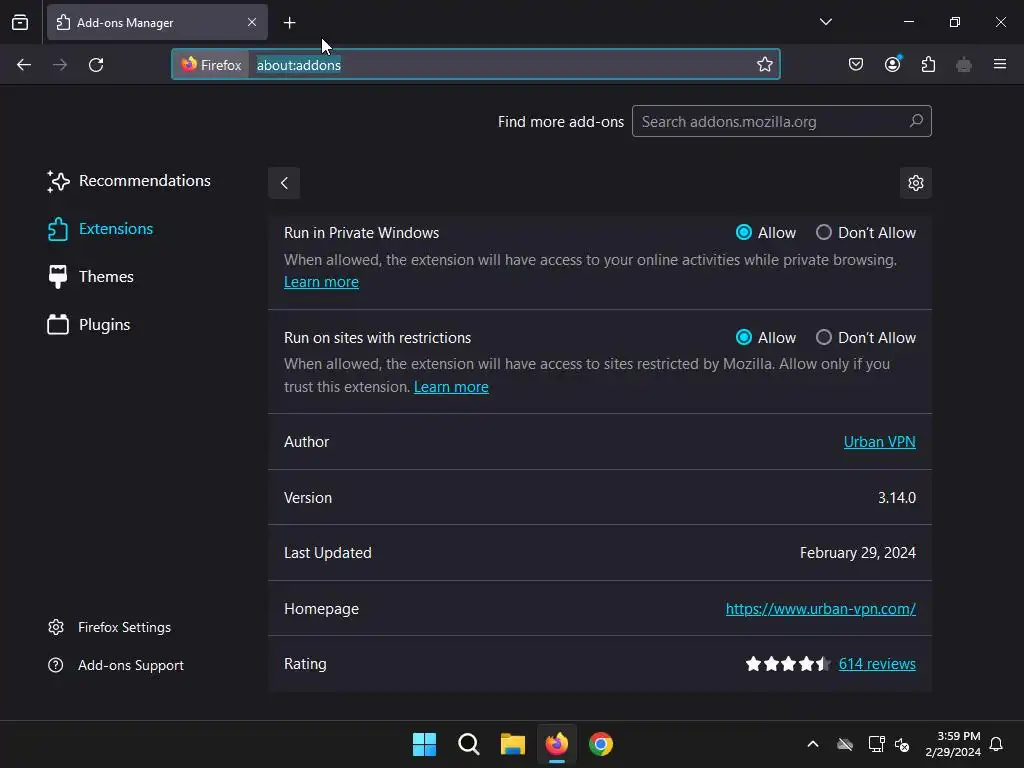Go forward one page
Viewport: 1024px width, 768px height.
tap(60, 65)
